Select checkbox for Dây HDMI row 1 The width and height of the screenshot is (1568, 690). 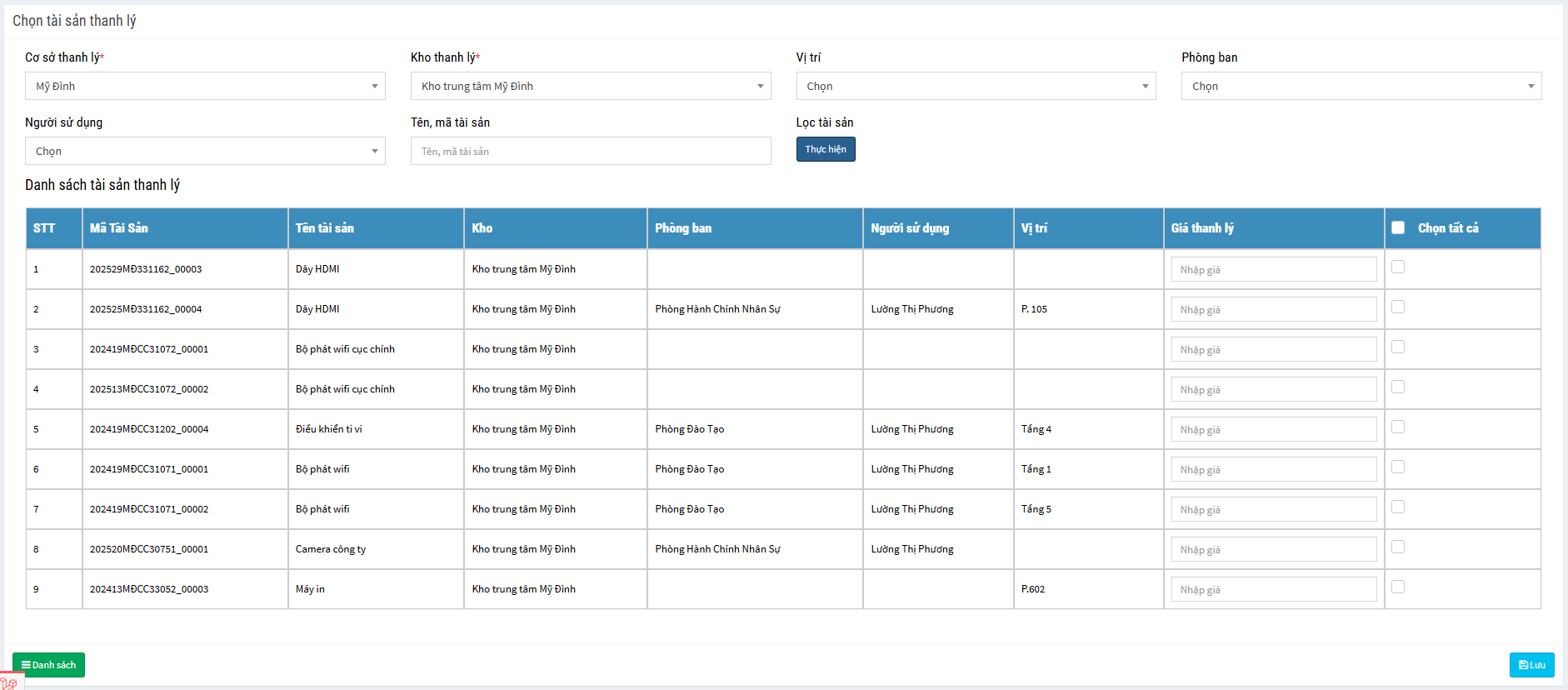tap(1398, 267)
